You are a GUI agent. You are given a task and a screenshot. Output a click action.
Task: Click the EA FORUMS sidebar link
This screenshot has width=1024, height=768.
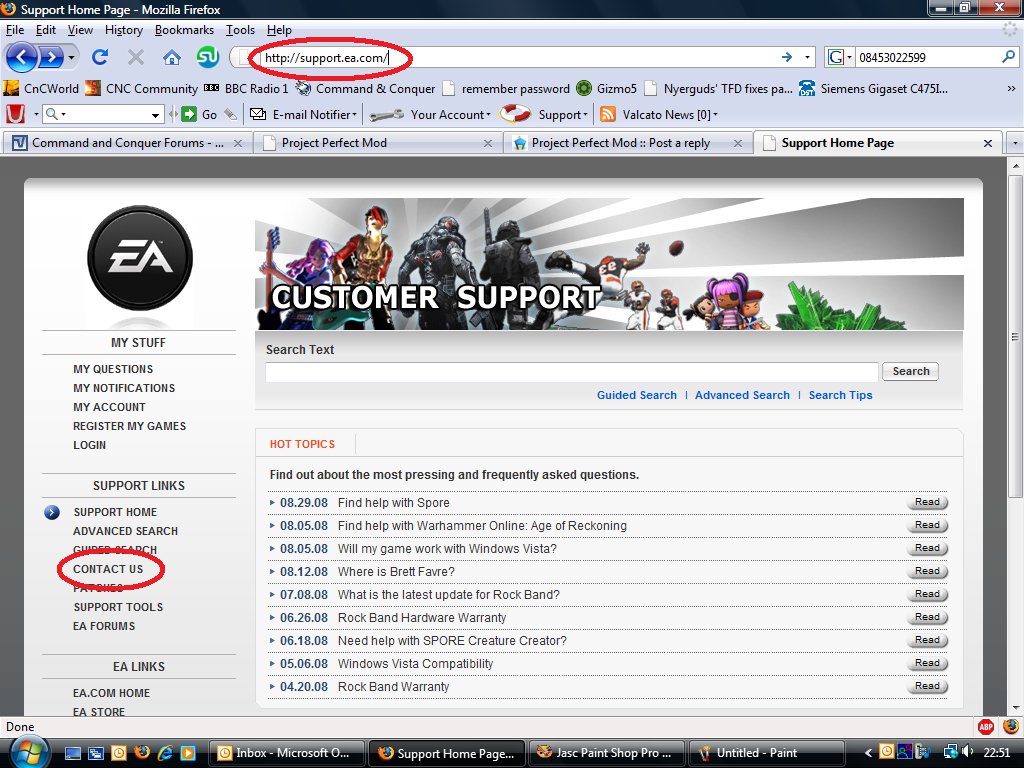(104, 626)
